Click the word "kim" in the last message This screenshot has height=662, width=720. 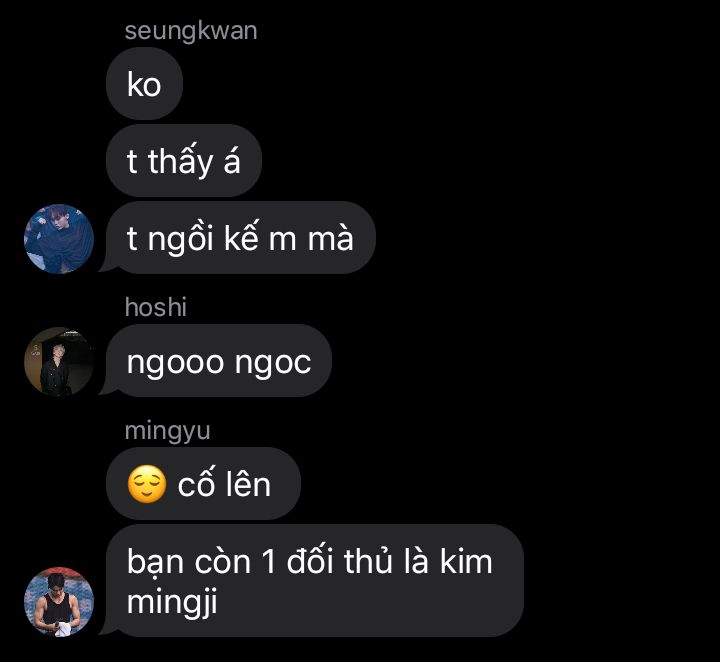pos(466,561)
